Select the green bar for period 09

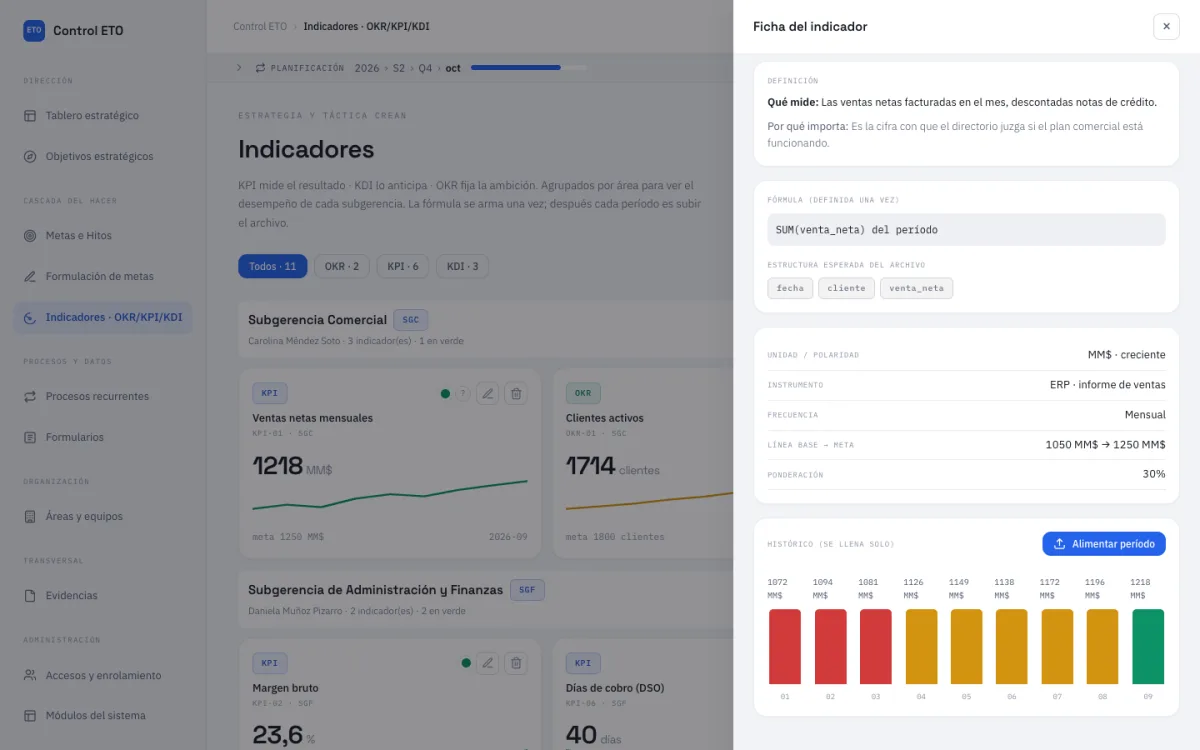[1148, 647]
